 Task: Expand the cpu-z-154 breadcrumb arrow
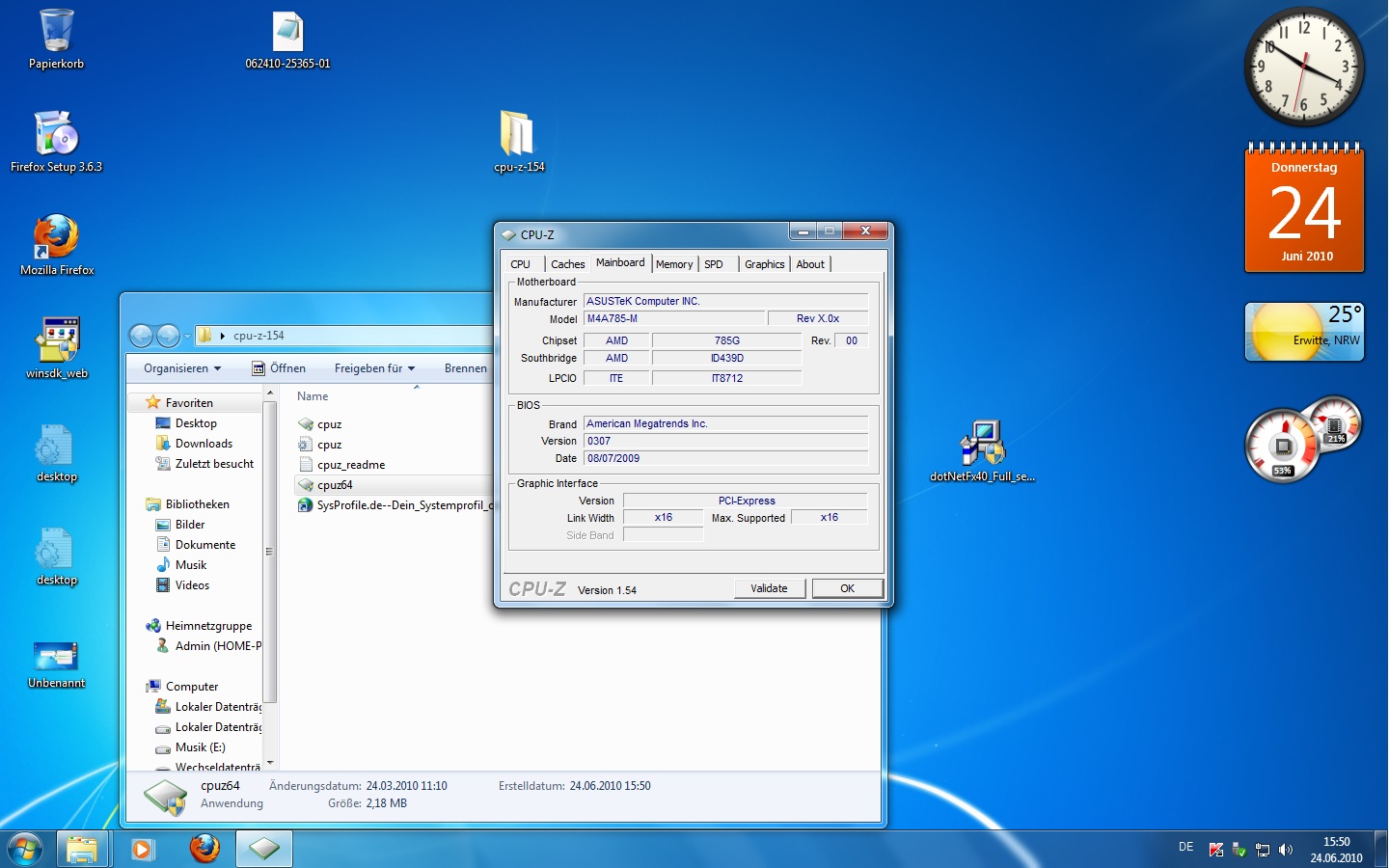click(223, 336)
